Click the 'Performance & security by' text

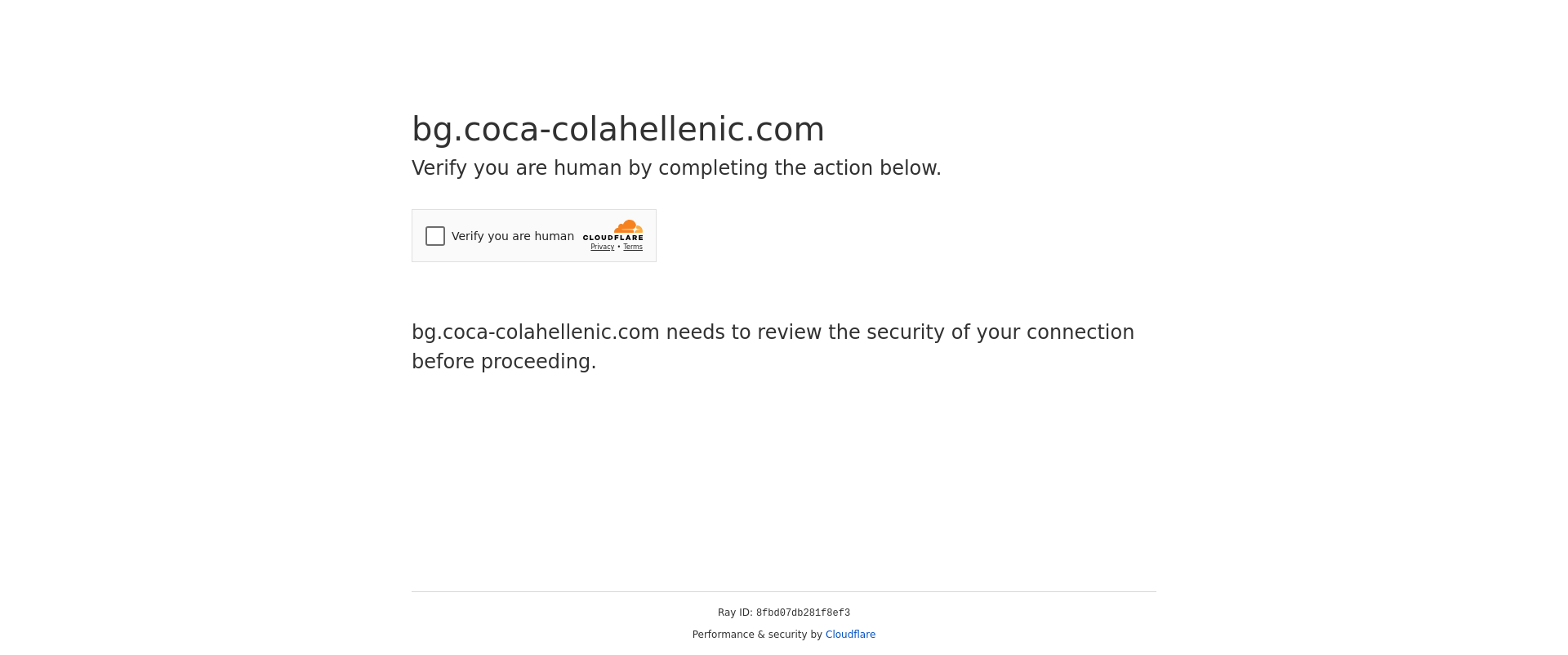point(757,635)
